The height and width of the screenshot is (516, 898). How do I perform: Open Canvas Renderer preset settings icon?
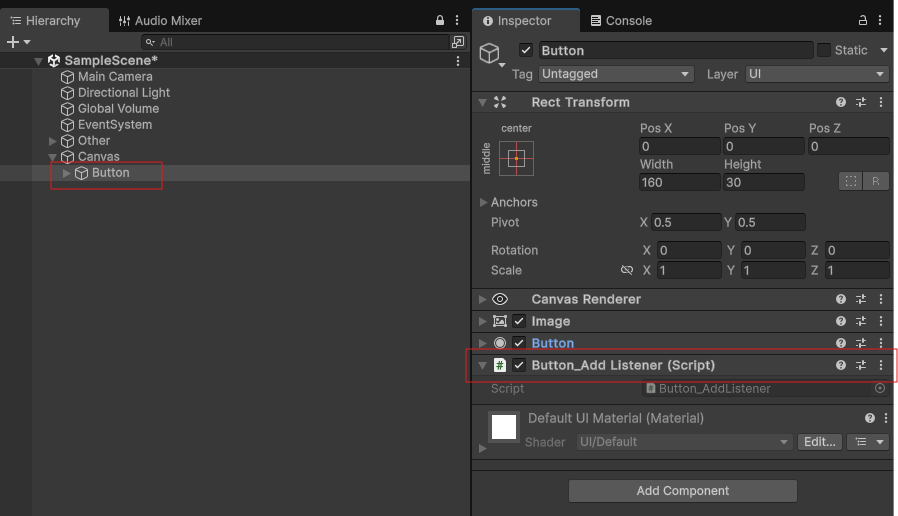pyautogui.click(x=861, y=299)
